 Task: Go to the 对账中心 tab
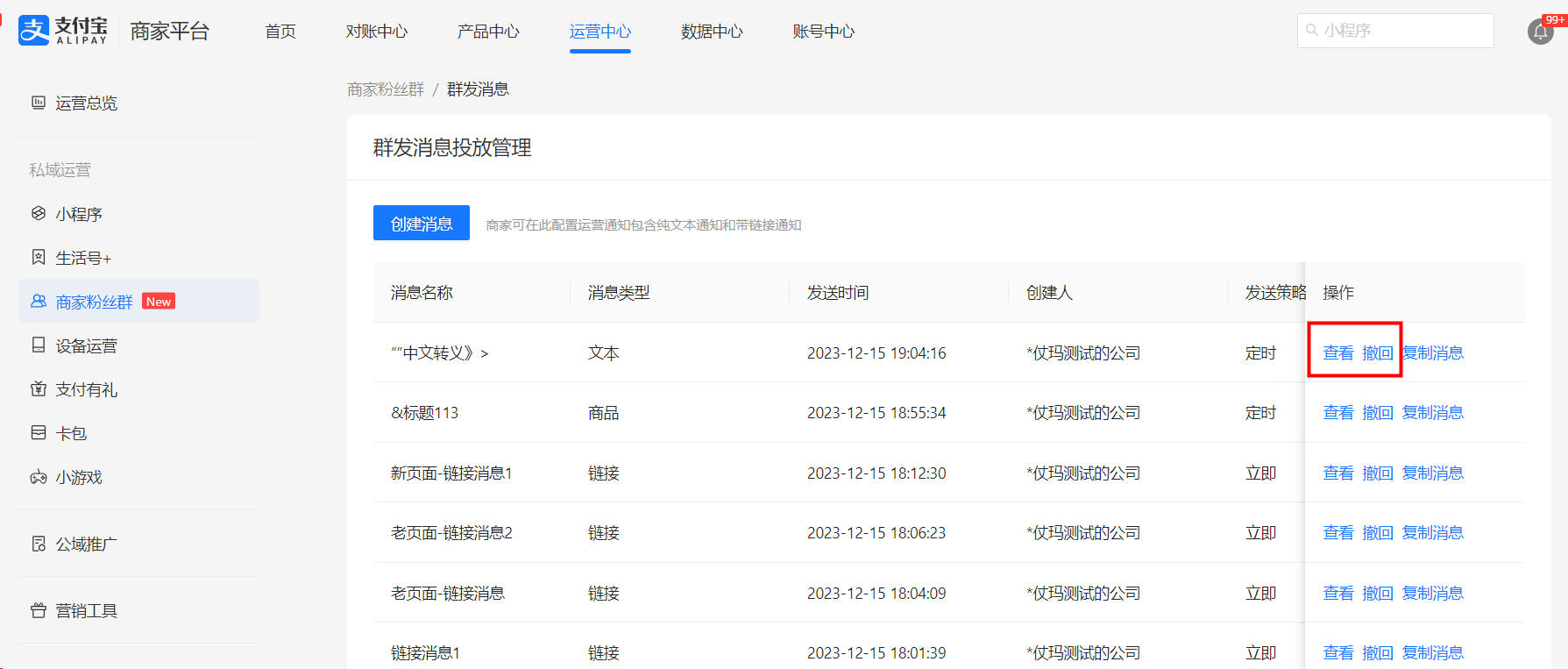(x=377, y=32)
